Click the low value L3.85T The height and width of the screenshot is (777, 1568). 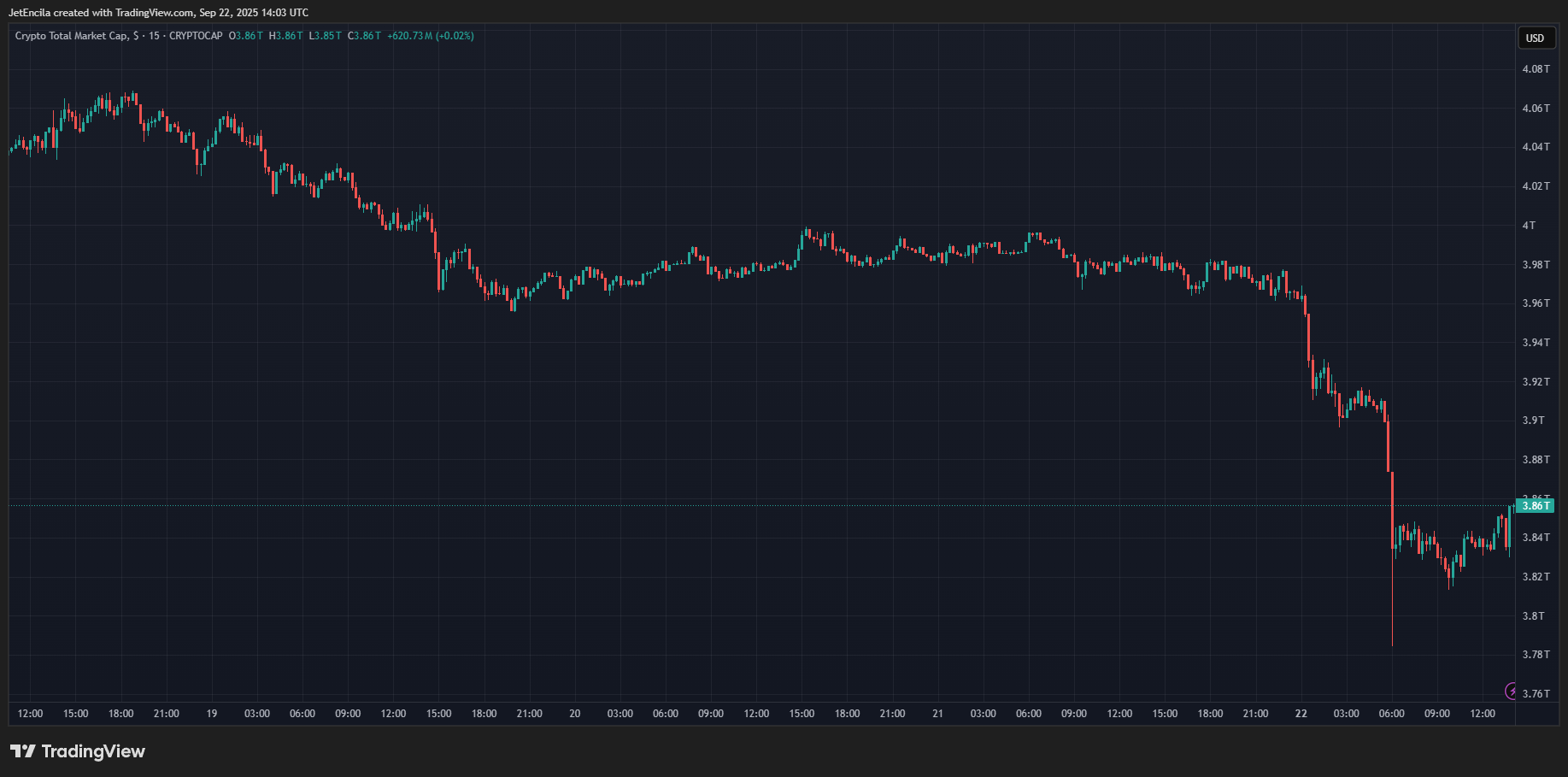point(325,36)
